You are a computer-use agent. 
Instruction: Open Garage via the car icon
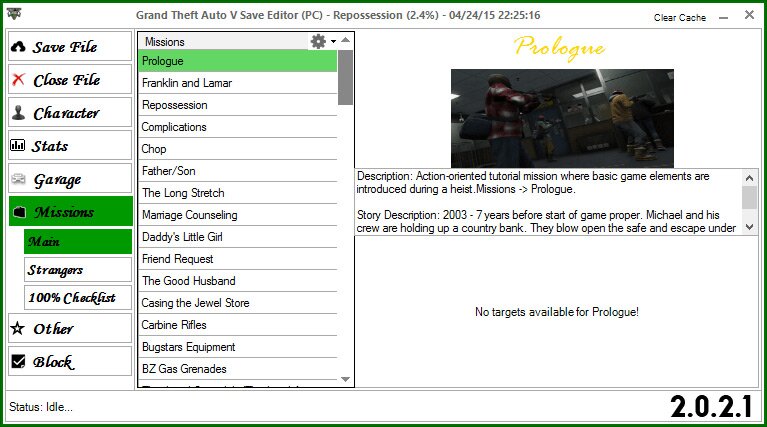tap(18, 180)
